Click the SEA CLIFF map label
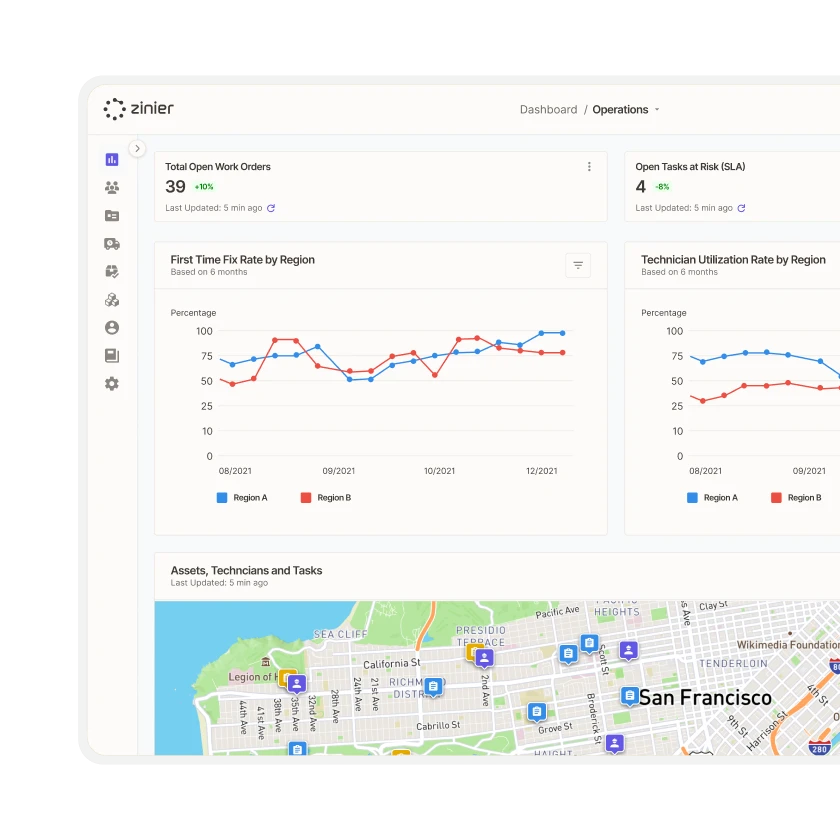The height and width of the screenshot is (840, 840). point(341,634)
